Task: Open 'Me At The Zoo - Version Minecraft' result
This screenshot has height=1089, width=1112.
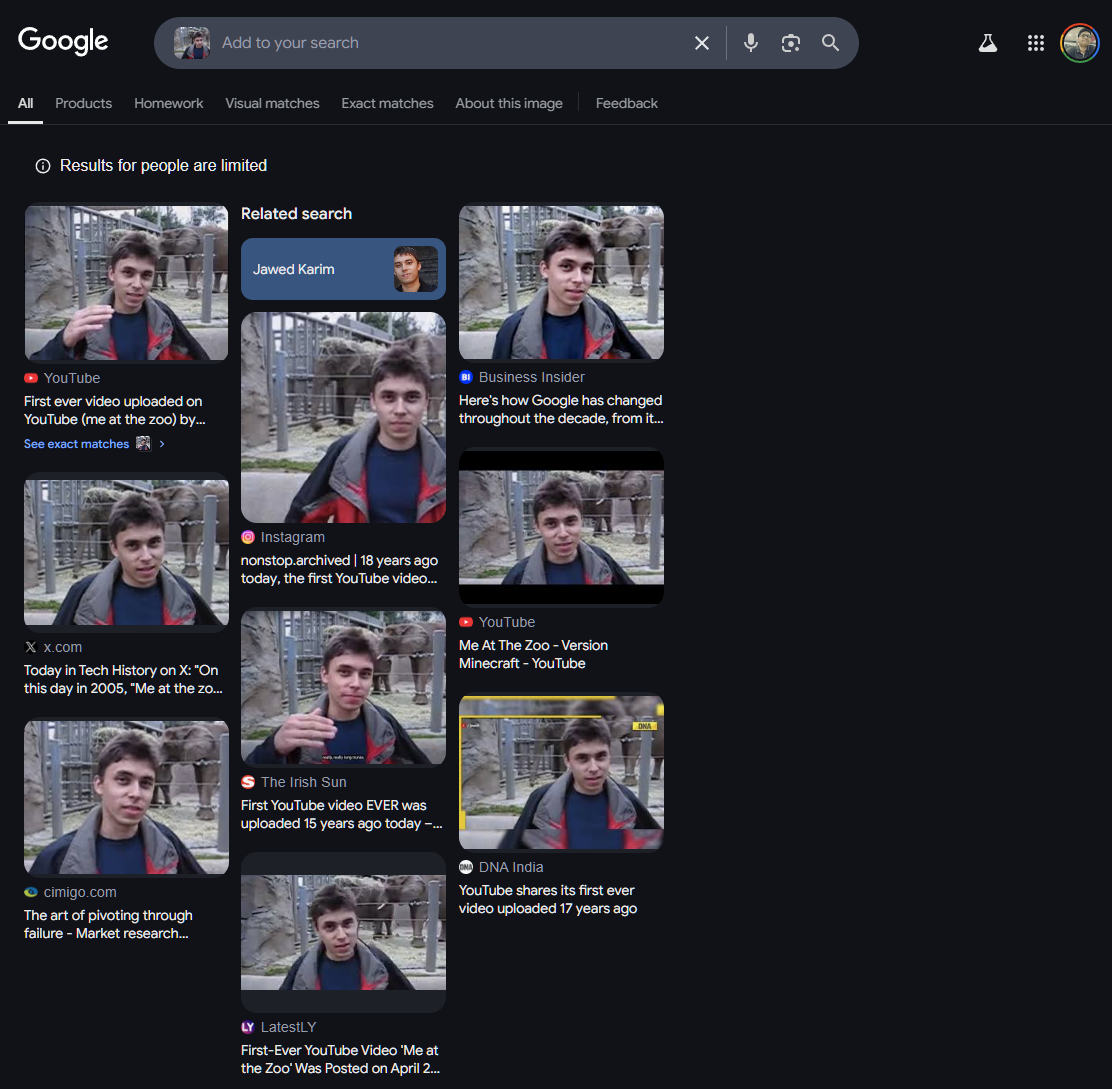Action: point(533,654)
